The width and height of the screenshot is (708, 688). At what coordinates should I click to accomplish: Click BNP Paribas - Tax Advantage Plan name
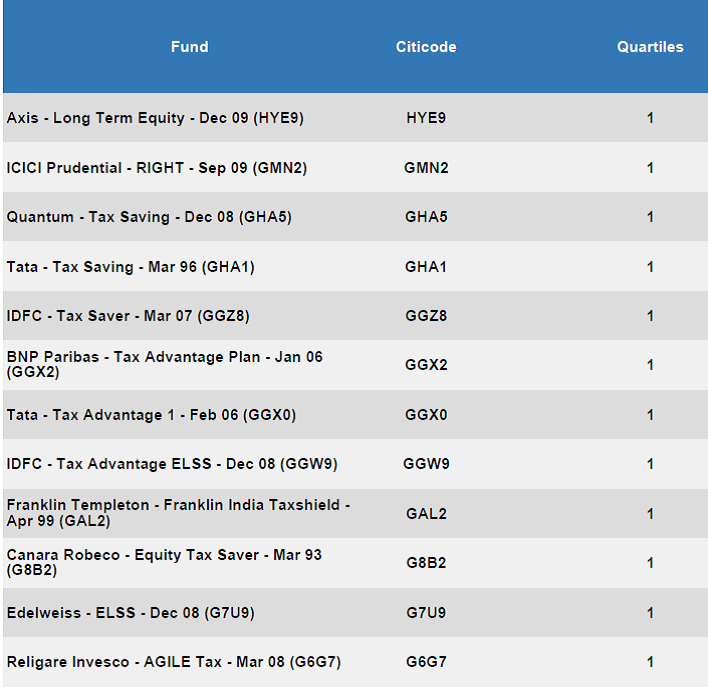[165, 364]
